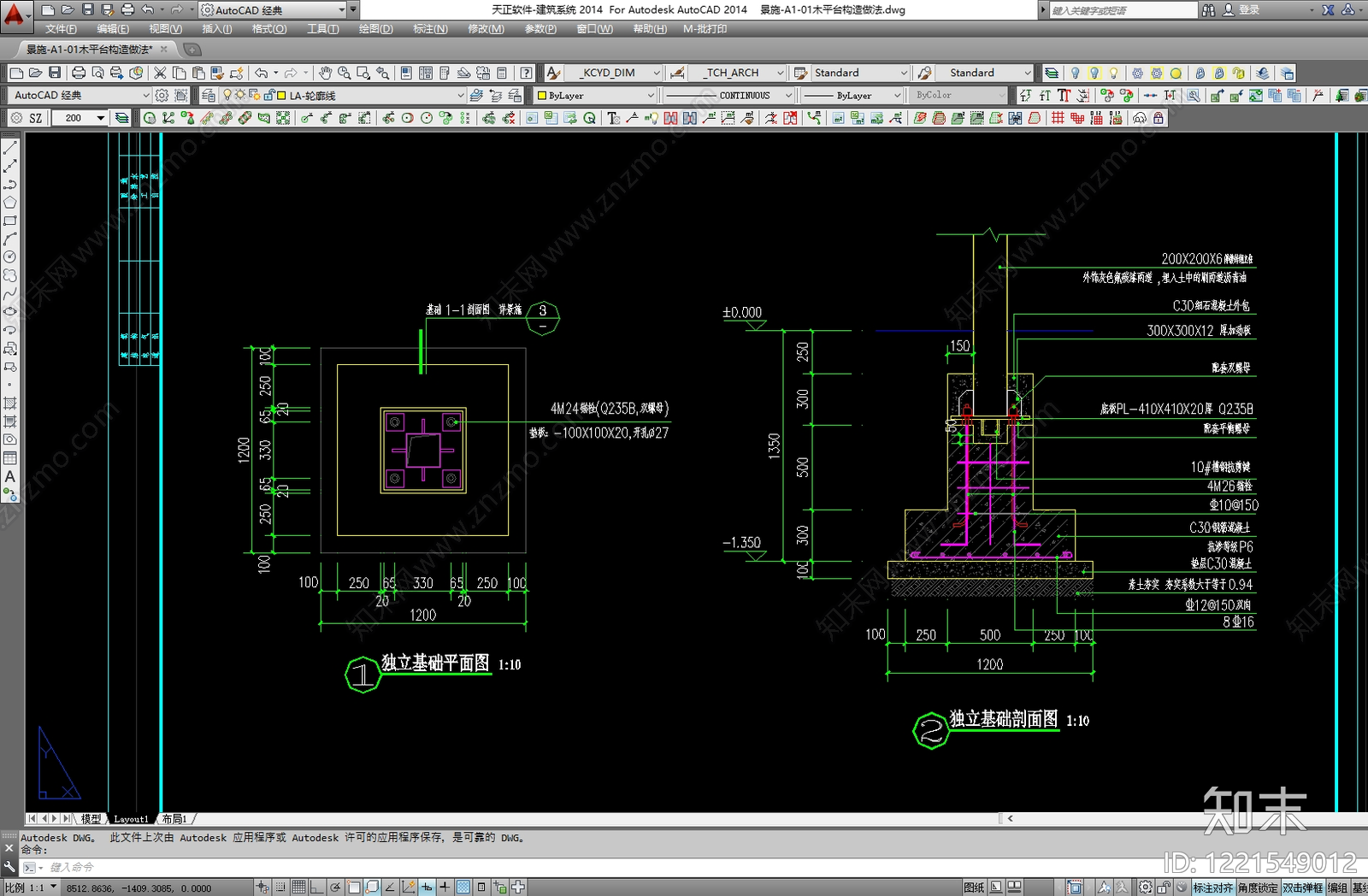1368x896 pixels.
Task: Click the red hatch grid icon
Action: pyautogui.click(x=1058, y=118)
